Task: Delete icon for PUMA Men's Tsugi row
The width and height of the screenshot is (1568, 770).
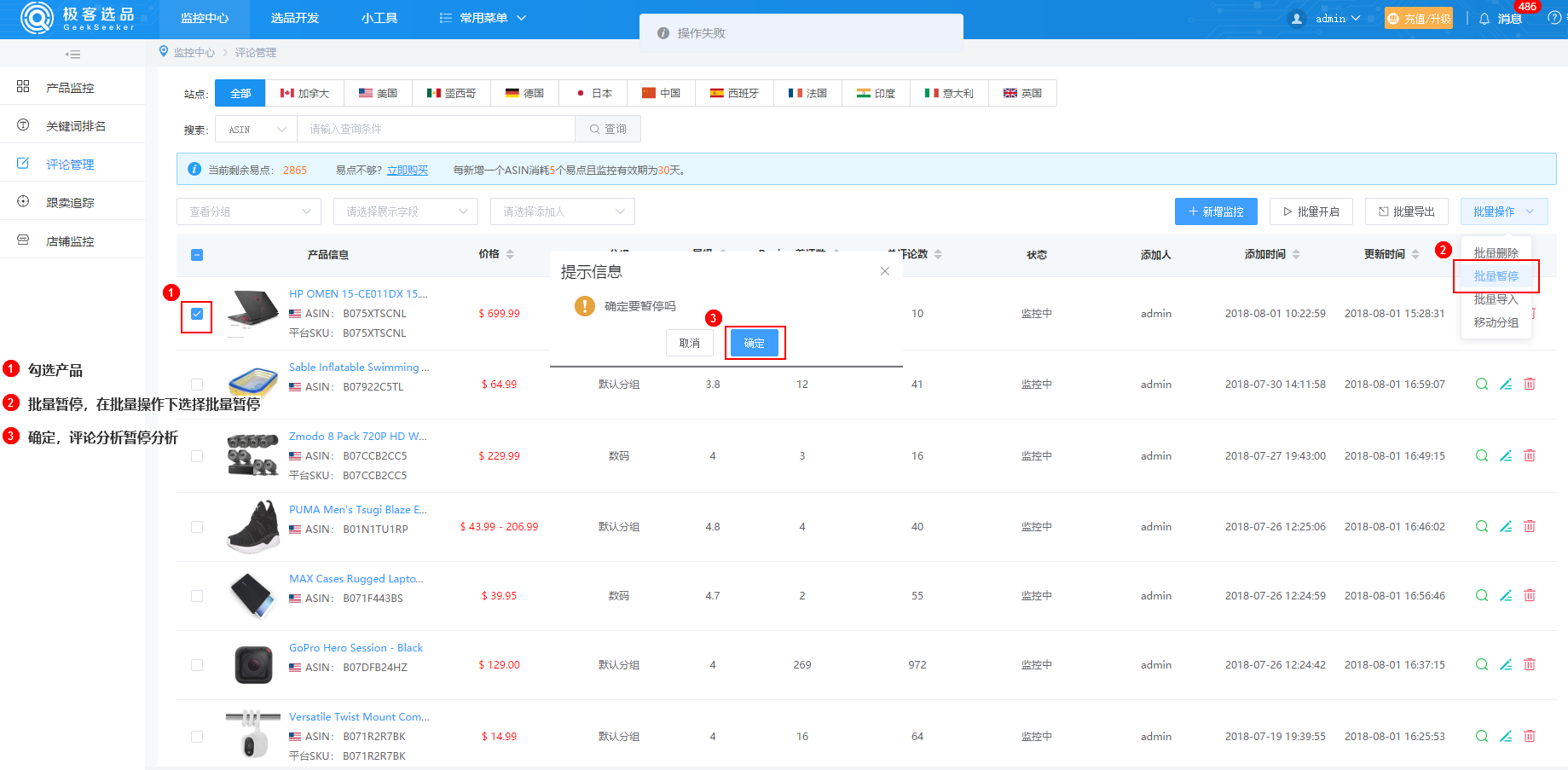Action: pyautogui.click(x=1530, y=526)
